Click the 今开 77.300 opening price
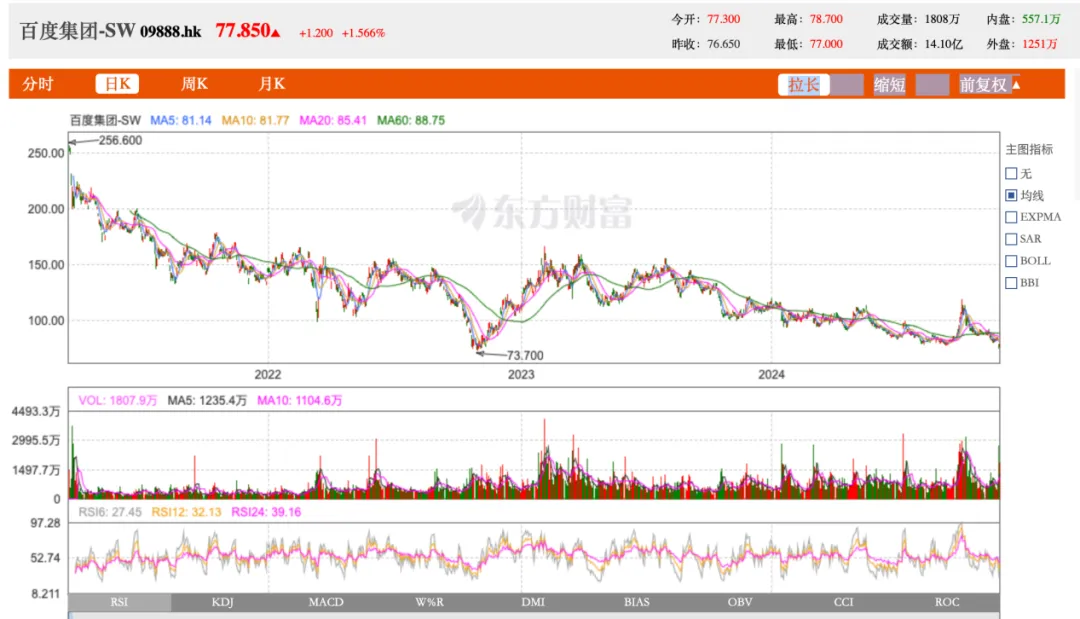This screenshot has height=619, width=1080. (723, 19)
